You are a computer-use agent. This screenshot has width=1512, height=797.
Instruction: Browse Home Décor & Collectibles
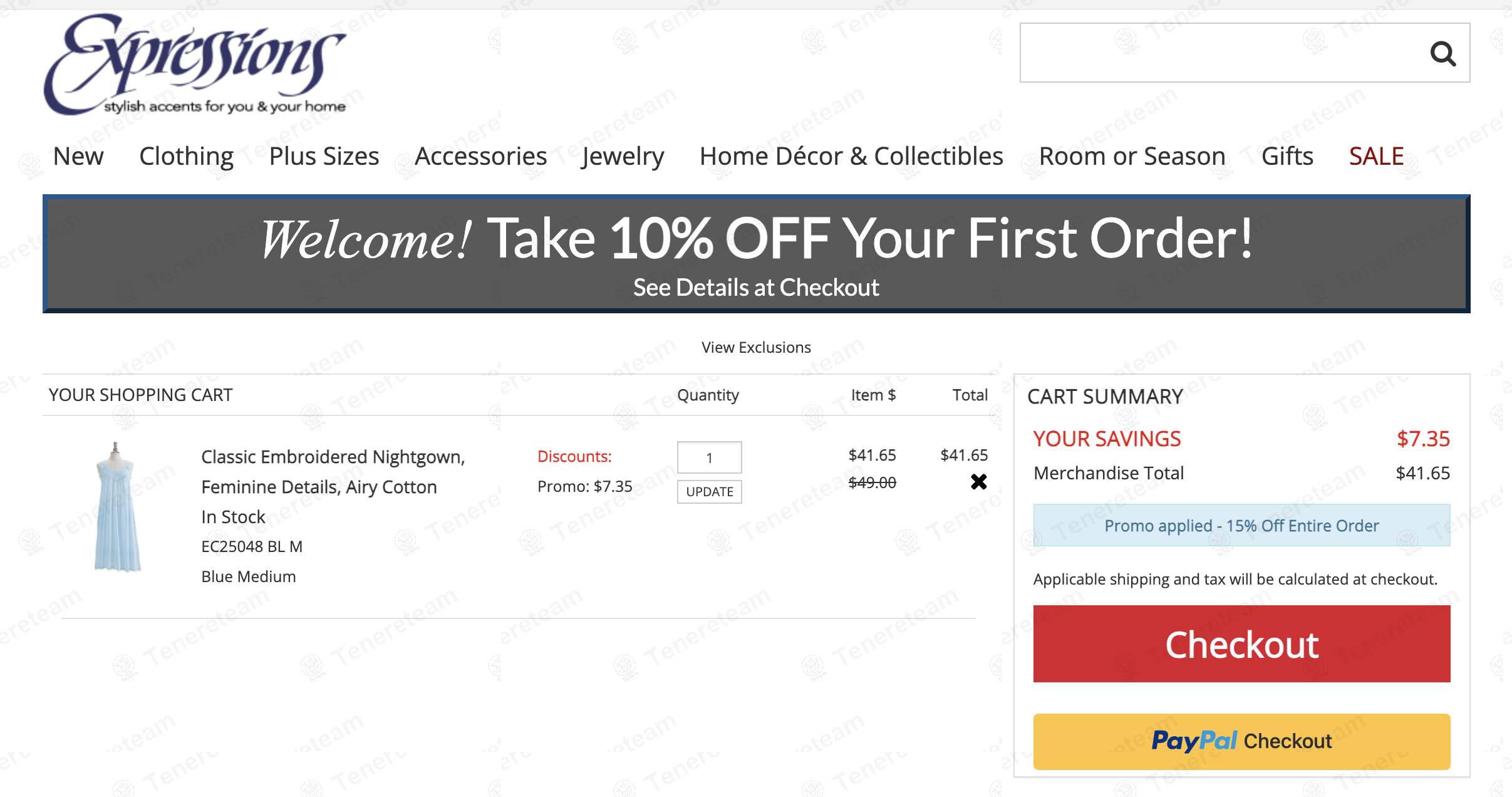click(x=851, y=157)
